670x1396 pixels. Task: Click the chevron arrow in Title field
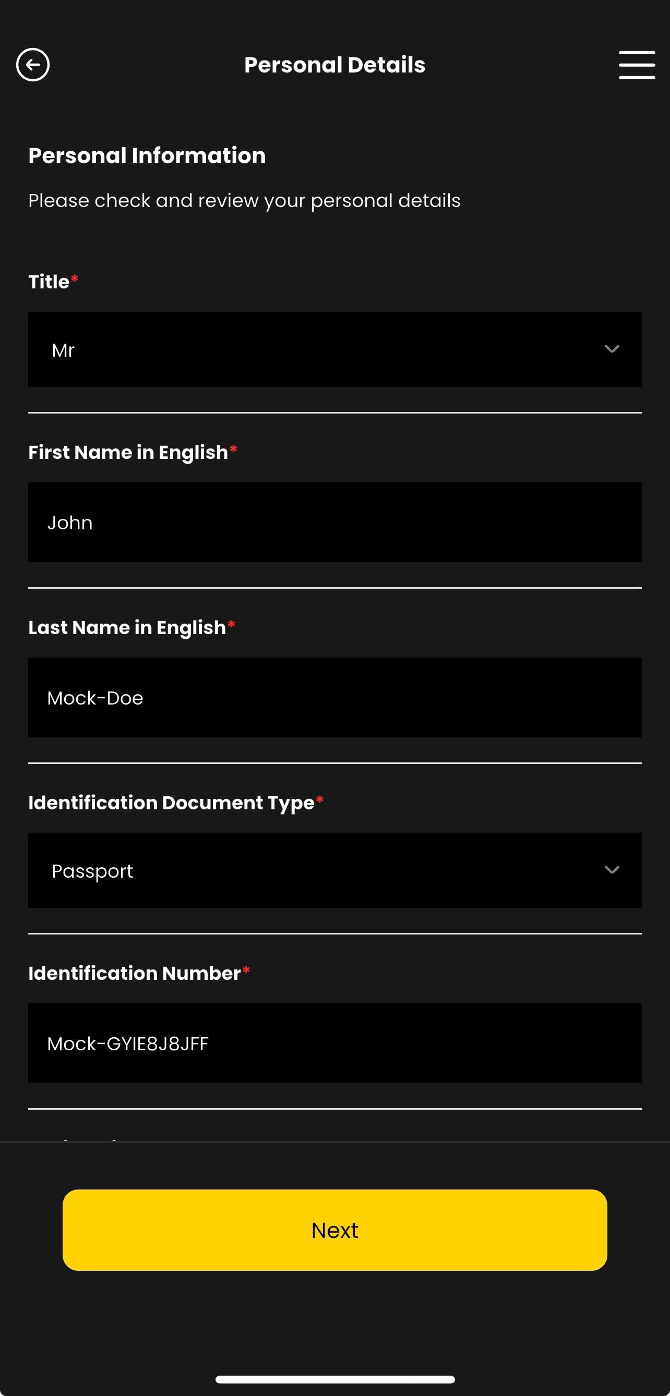click(612, 349)
